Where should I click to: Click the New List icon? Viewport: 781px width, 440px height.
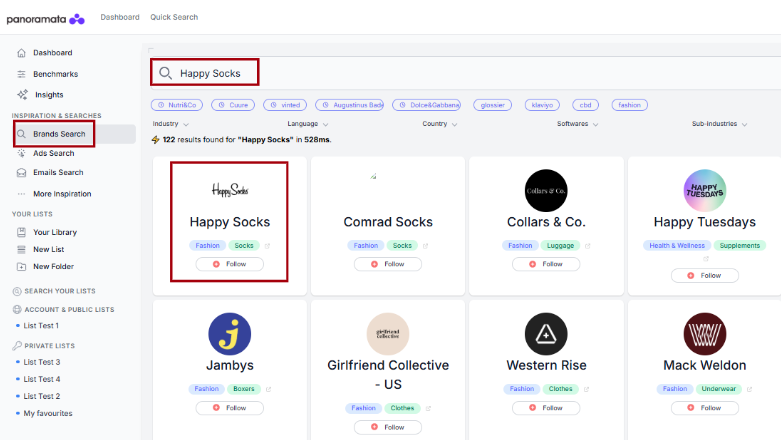pyautogui.click(x=21, y=249)
